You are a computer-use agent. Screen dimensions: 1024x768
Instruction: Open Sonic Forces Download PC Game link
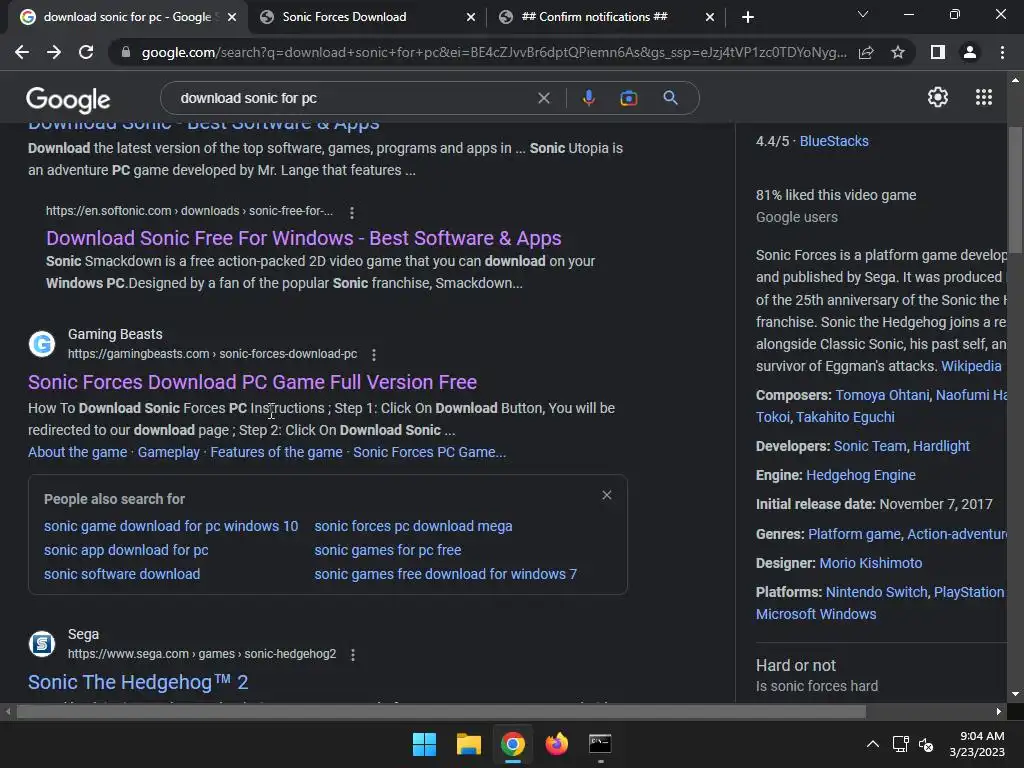[x=252, y=382]
